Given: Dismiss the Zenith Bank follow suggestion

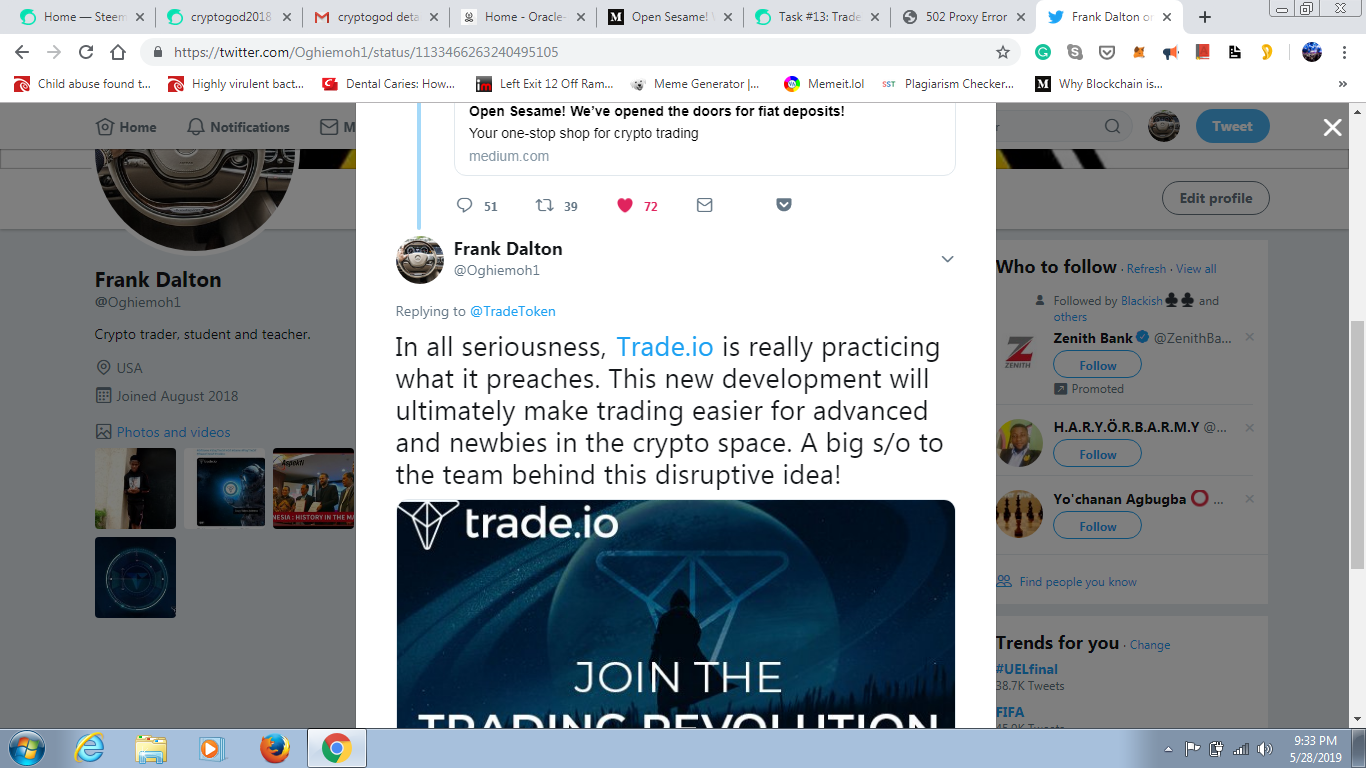Looking at the screenshot, I should (x=1249, y=338).
